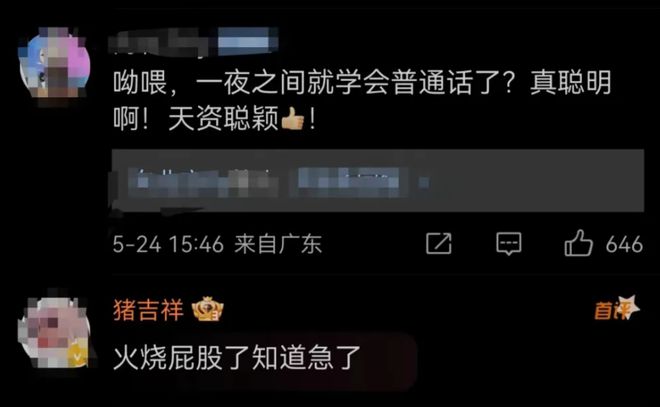Click the blurred blue badge after top username
The height and width of the screenshot is (407, 660).
248,41
